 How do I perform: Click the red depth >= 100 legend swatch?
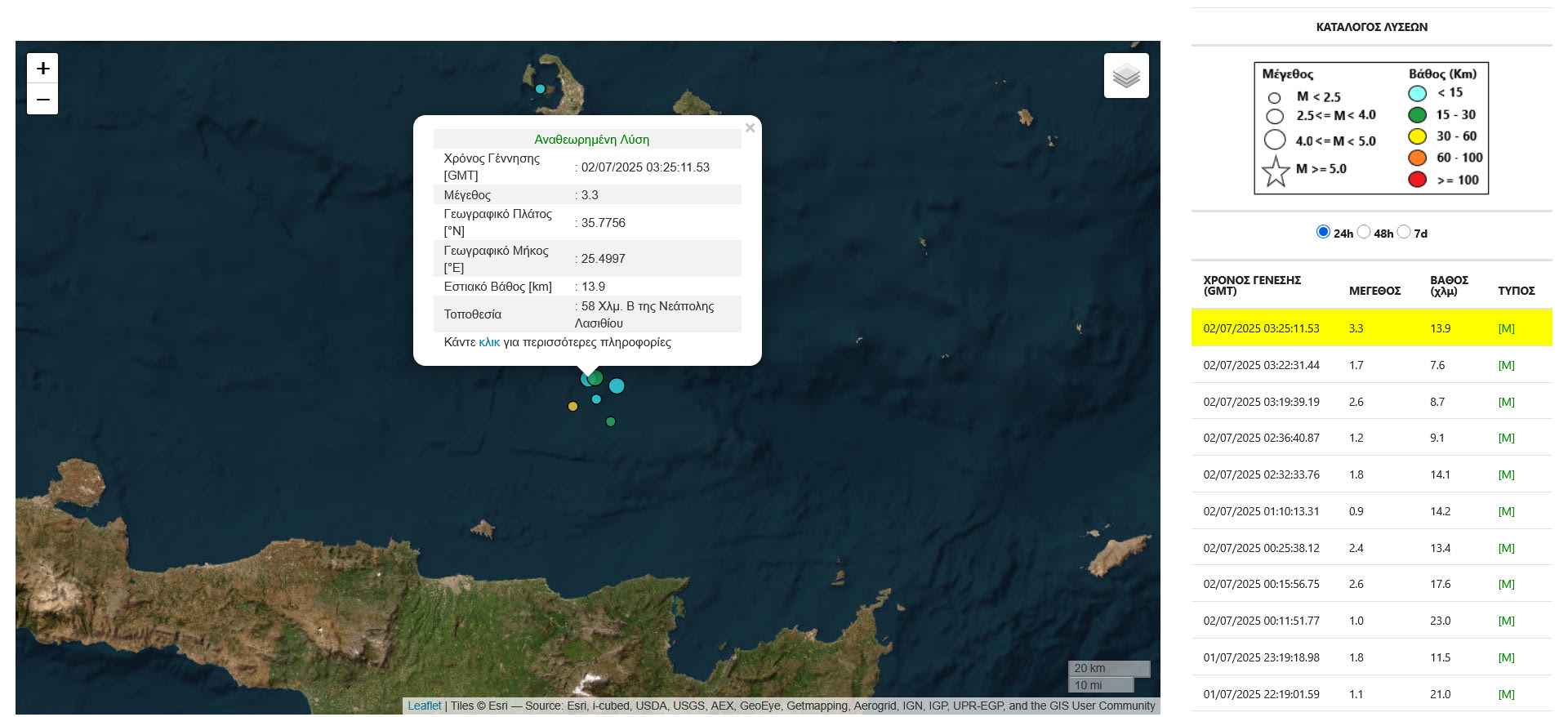1418,180
